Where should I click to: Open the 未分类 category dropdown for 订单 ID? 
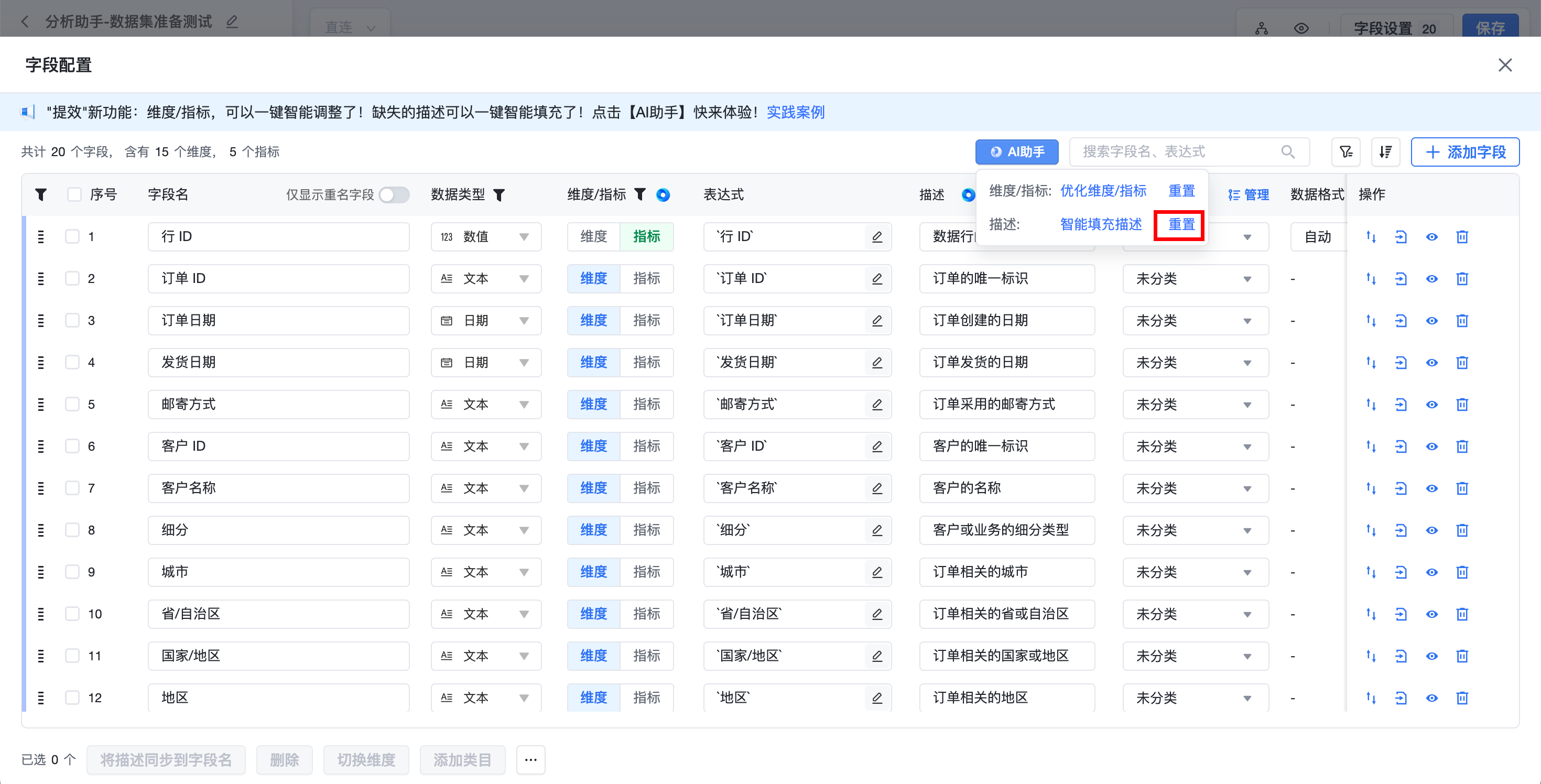tap(1195, 279)
